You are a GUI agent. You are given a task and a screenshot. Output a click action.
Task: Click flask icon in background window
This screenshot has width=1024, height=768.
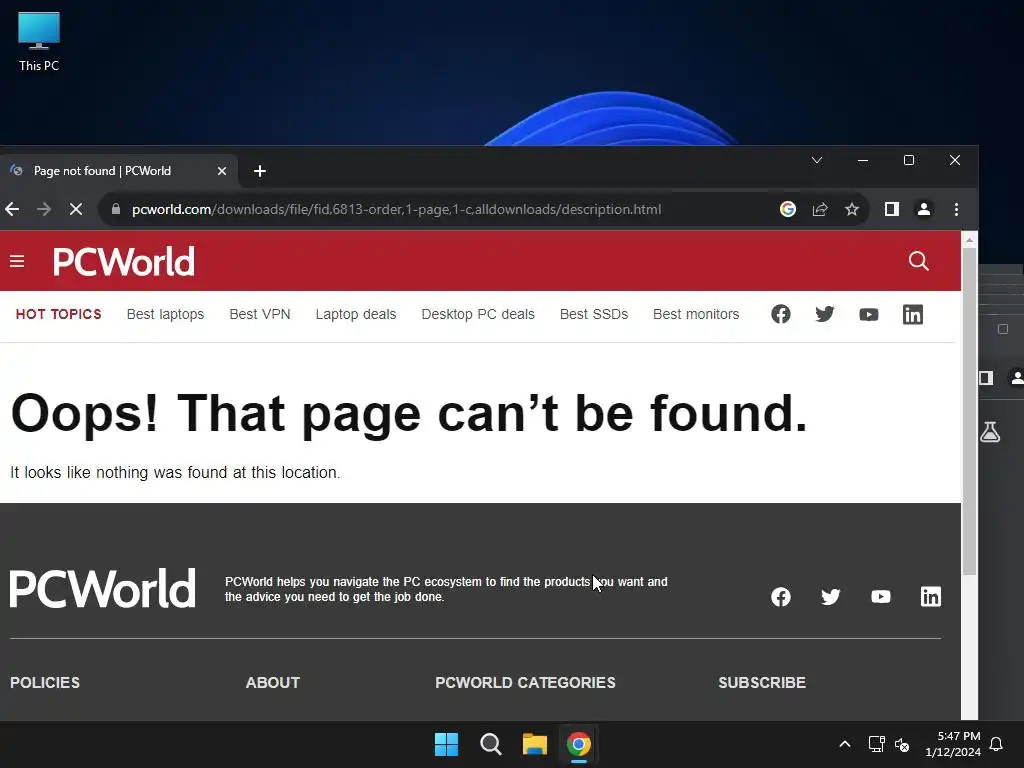[x=990, y=432]
